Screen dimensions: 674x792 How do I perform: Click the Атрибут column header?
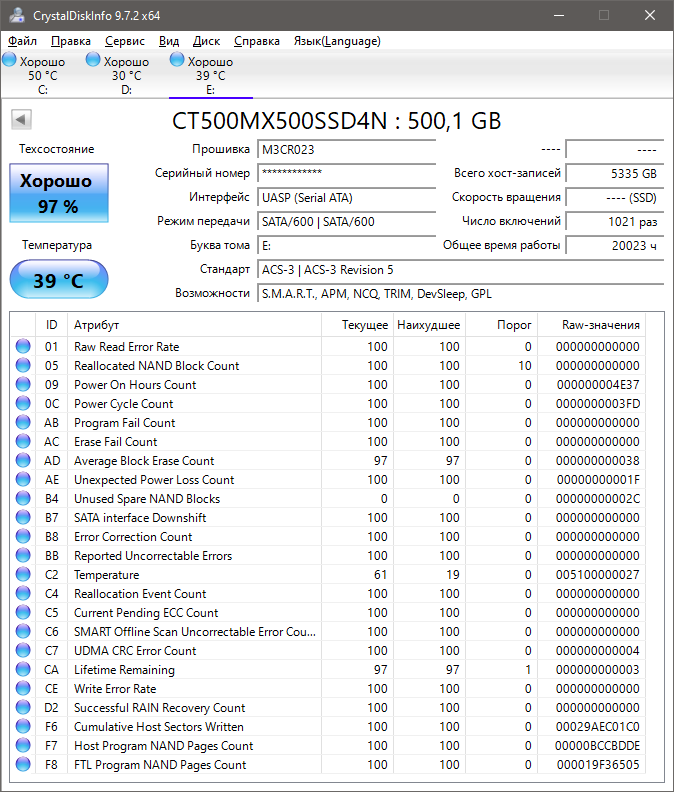coord(194,325)
